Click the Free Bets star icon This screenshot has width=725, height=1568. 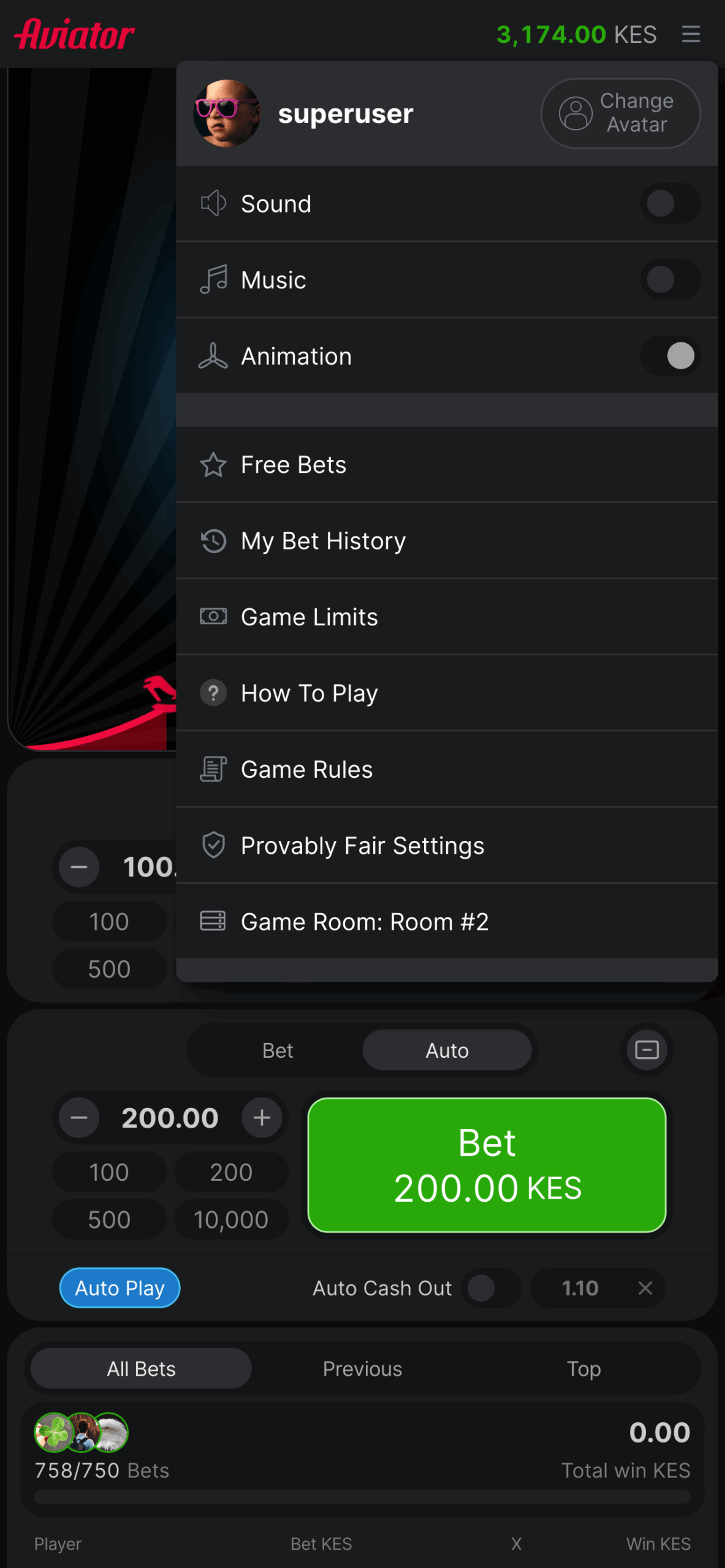[213, 465]
